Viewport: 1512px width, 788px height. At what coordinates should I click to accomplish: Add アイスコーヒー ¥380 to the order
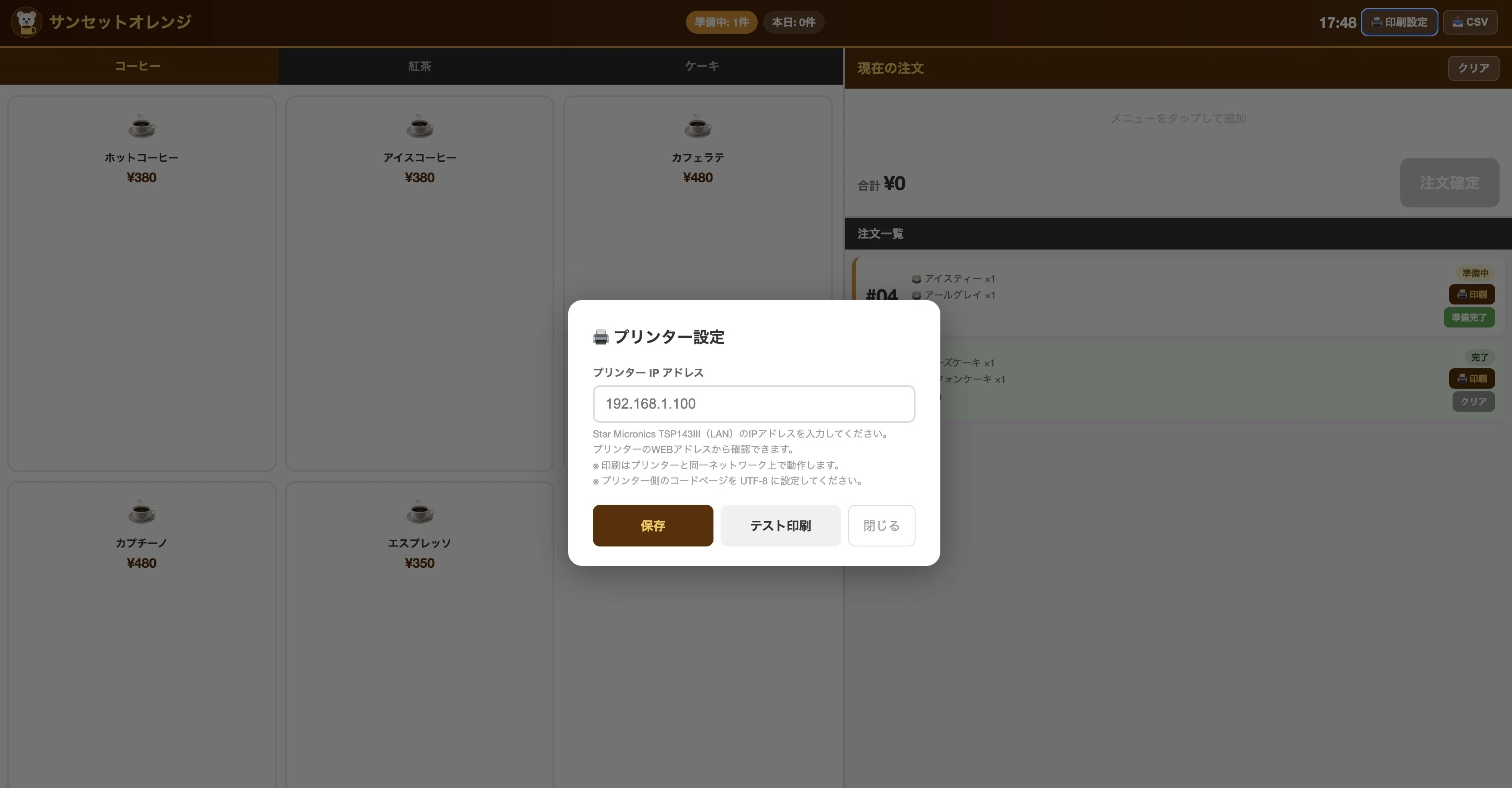(x=420, y=284)
